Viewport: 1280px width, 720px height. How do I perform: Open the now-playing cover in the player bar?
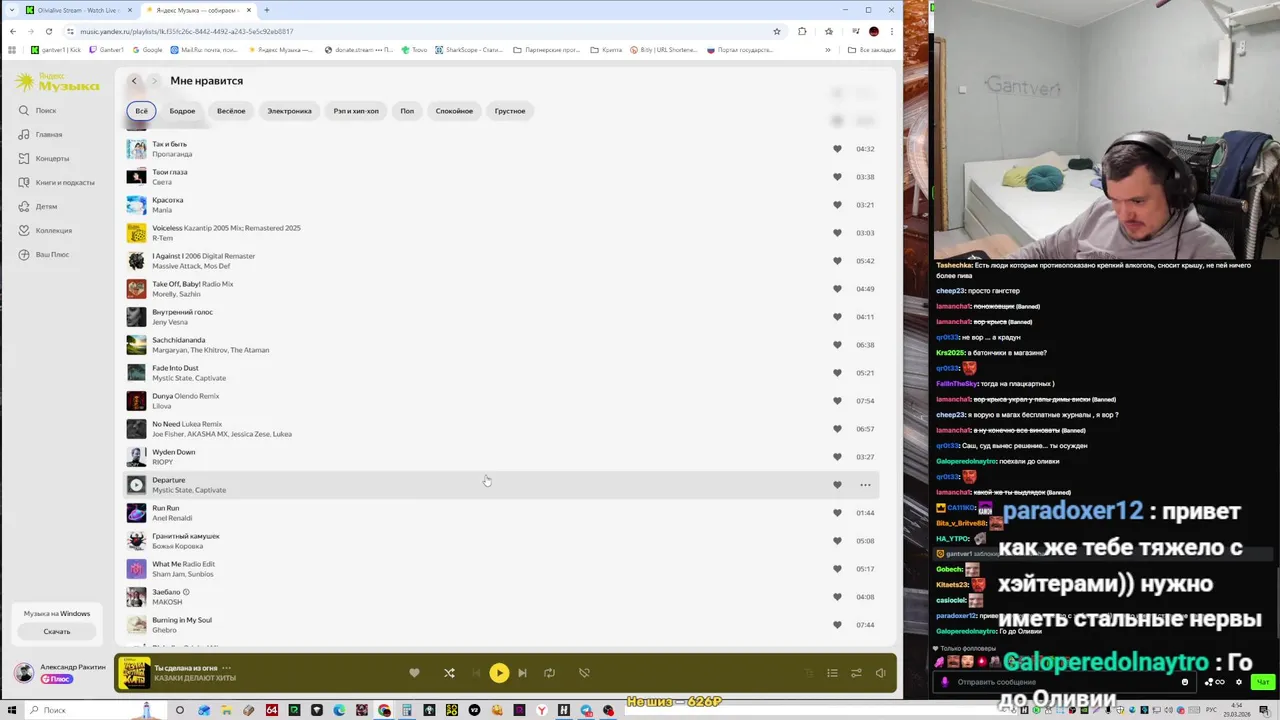click(x=134, y=673)
